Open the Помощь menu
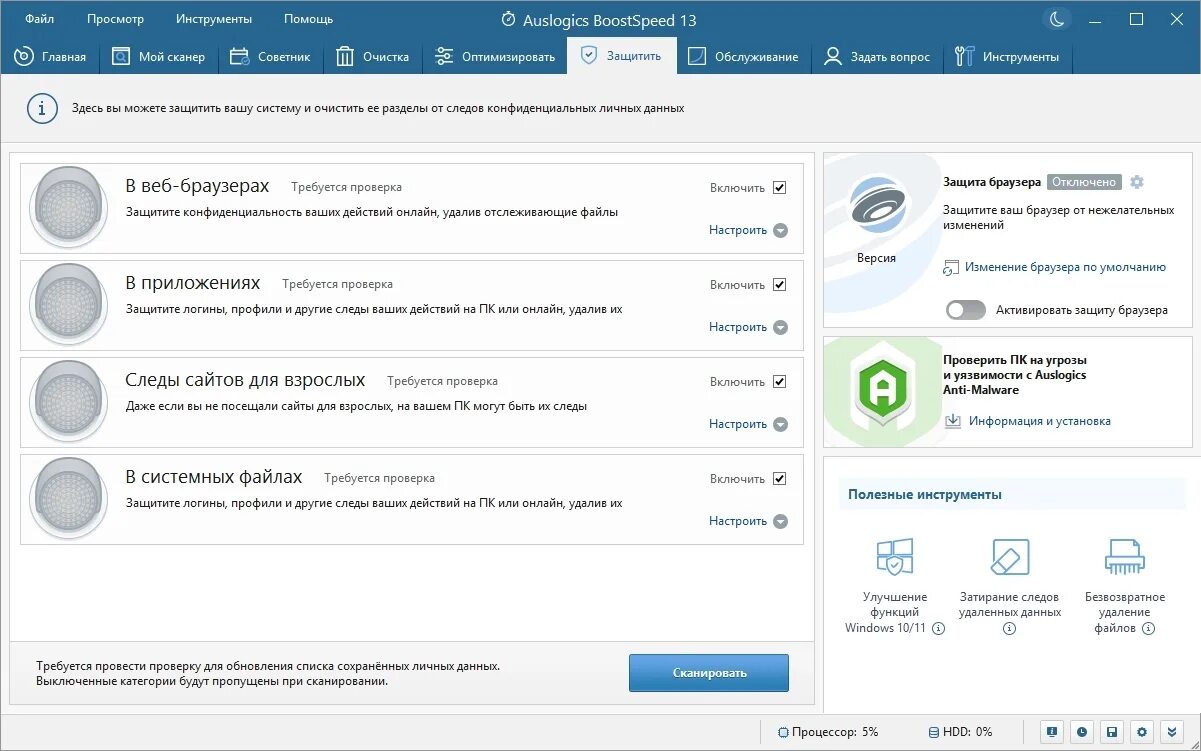Viewport: 1201px width, 751px height. pyautogui.click(x=308, y=19)
